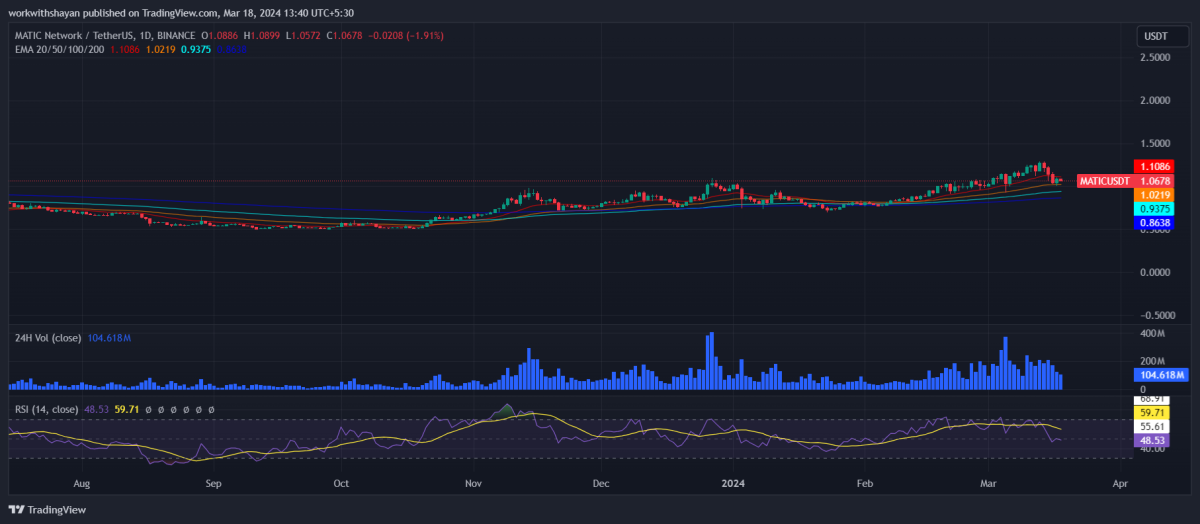This screenshot has height=524, width=1200.
Task: Click the purple 48.53 RSI axis tag
Action: pos(1153,440)
